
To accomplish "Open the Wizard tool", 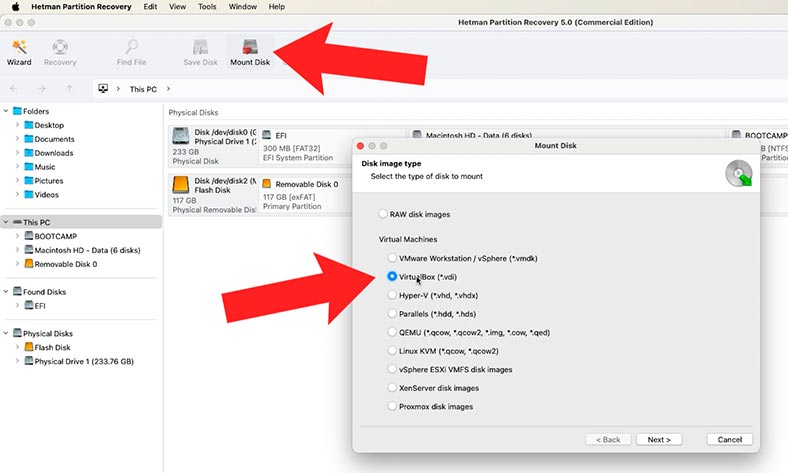I will [x=19, y=52].
